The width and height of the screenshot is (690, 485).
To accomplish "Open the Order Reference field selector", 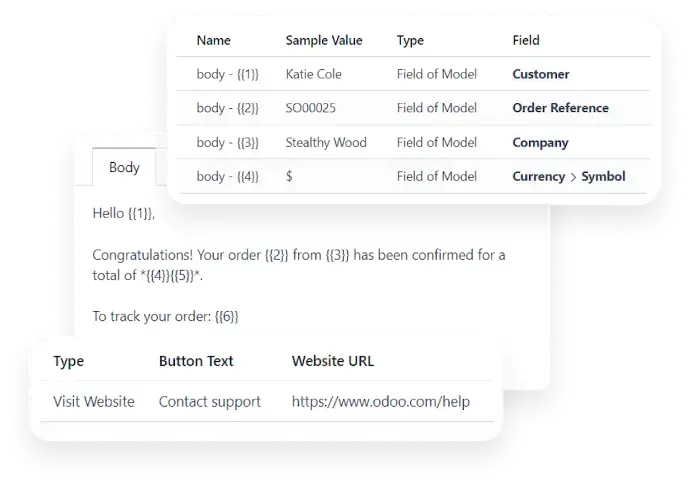I will [560, 108].
